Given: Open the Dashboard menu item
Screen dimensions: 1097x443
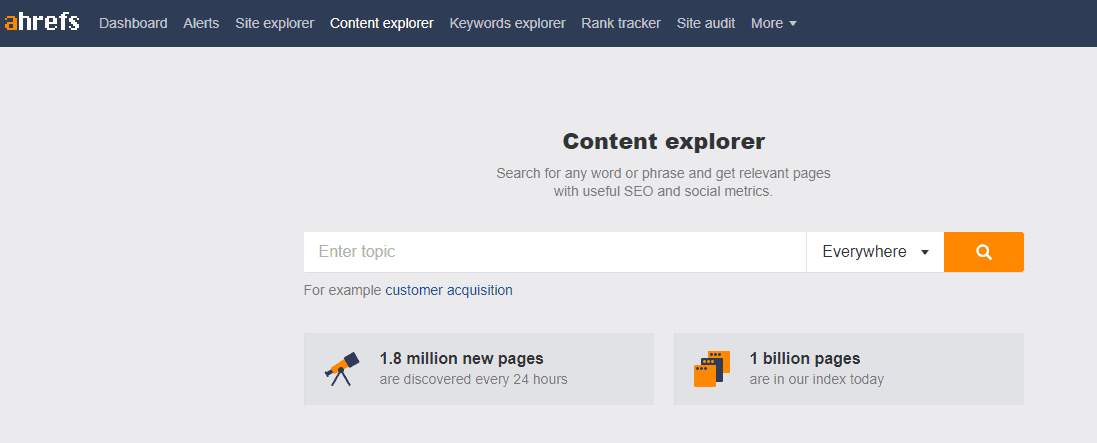Looking at the screenshot, I should click(133, 23).
